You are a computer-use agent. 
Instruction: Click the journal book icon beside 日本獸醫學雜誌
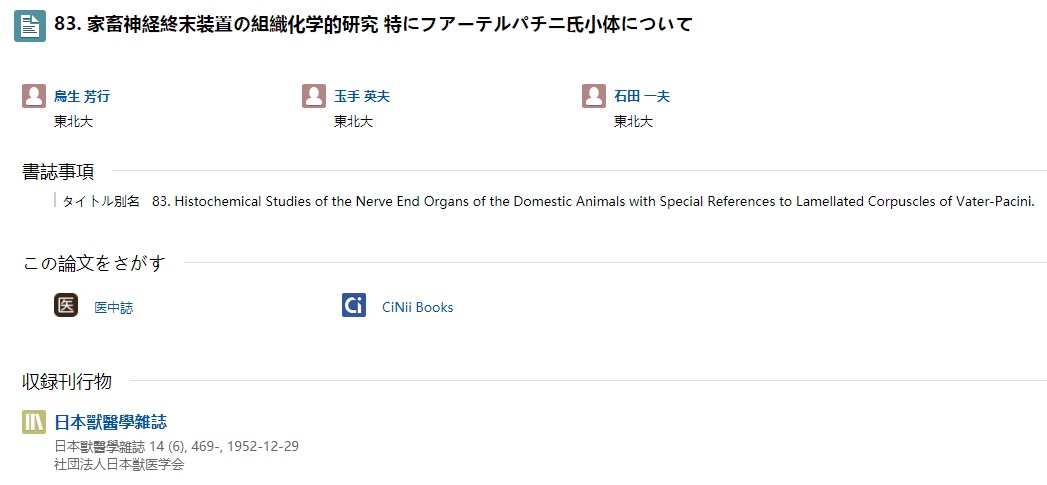[x=34, y=422]
